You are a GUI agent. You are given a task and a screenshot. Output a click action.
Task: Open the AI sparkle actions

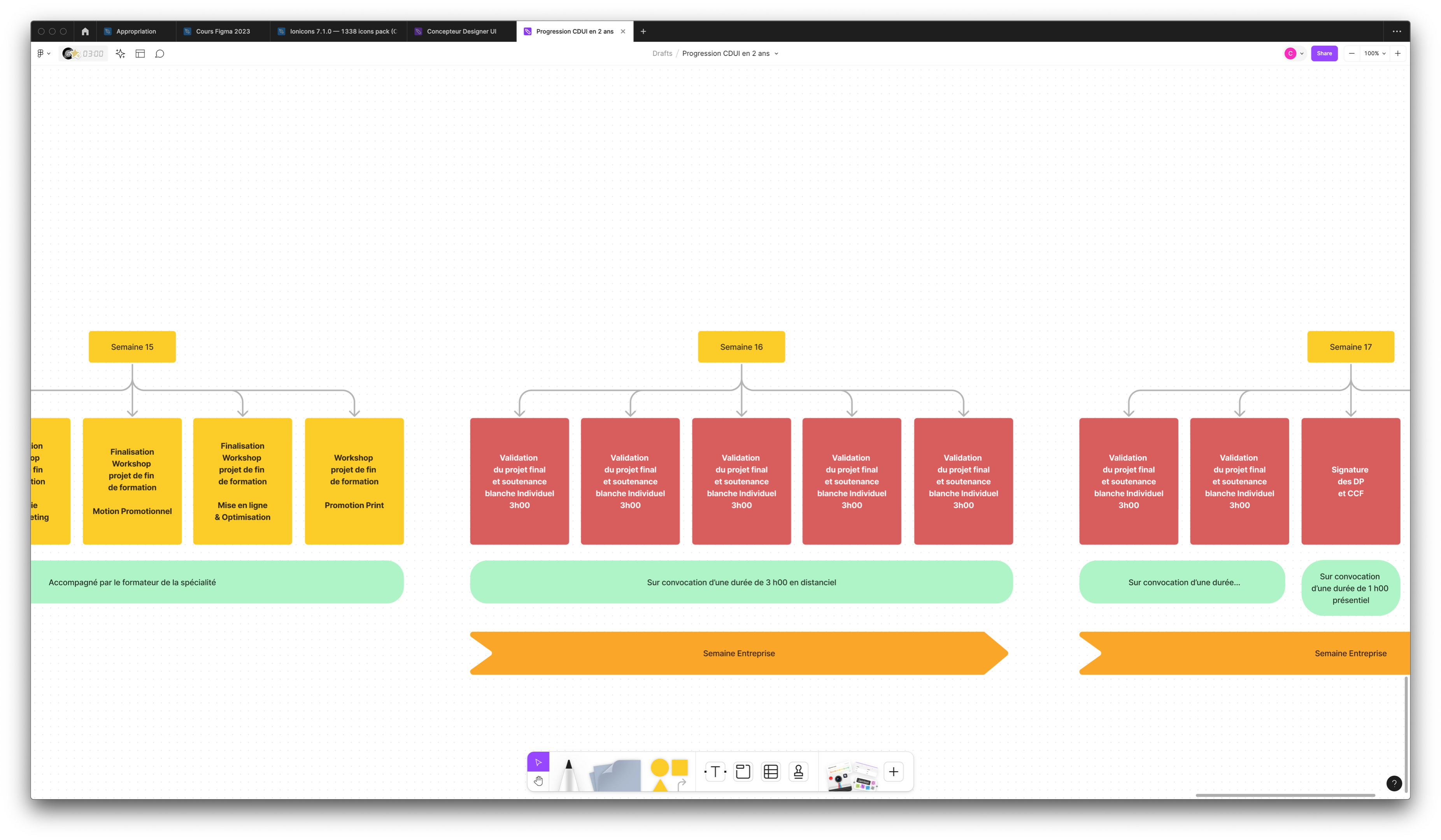pos(120,54)
